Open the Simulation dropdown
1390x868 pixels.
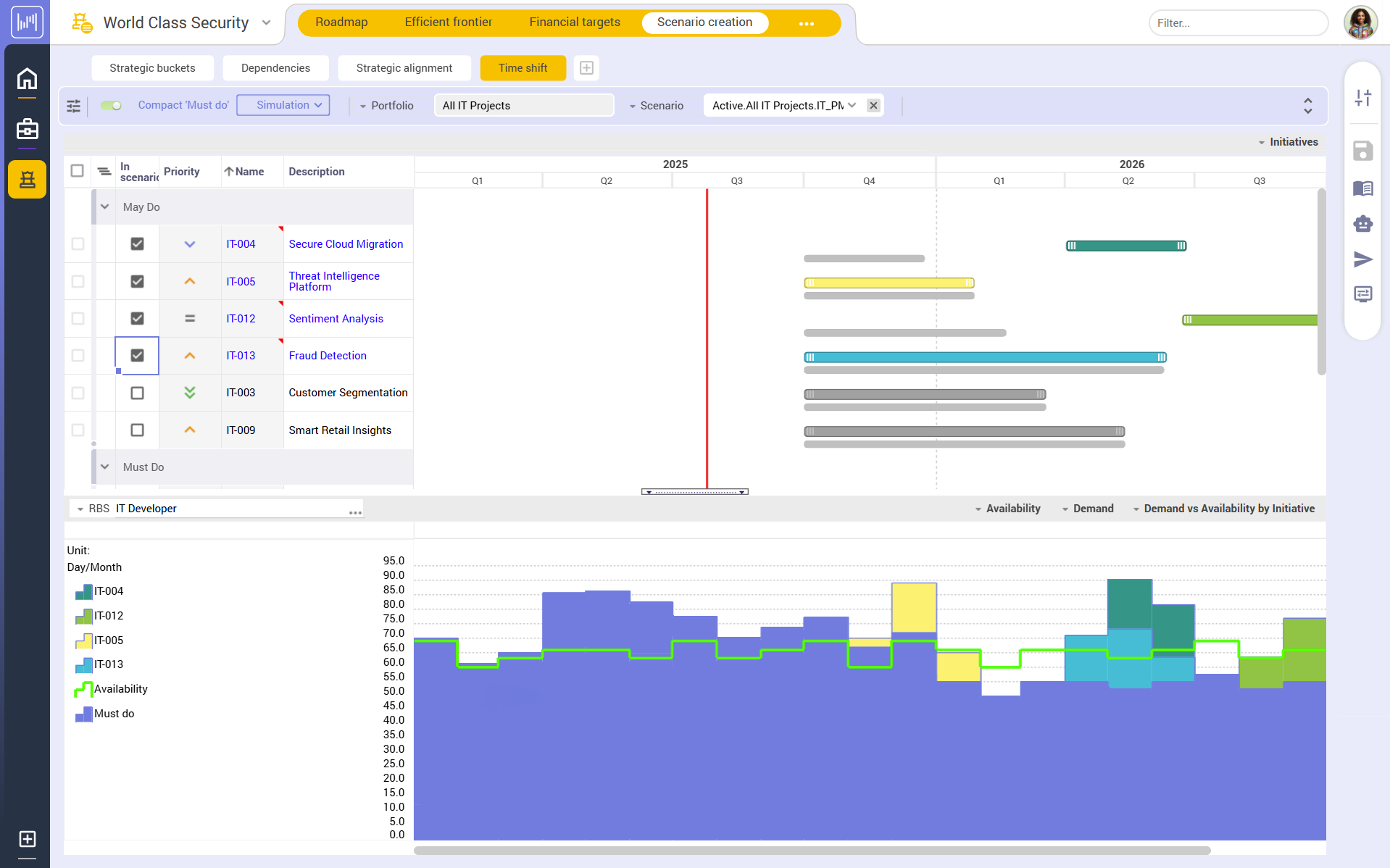pyautogui.click(x=283, y=106)
